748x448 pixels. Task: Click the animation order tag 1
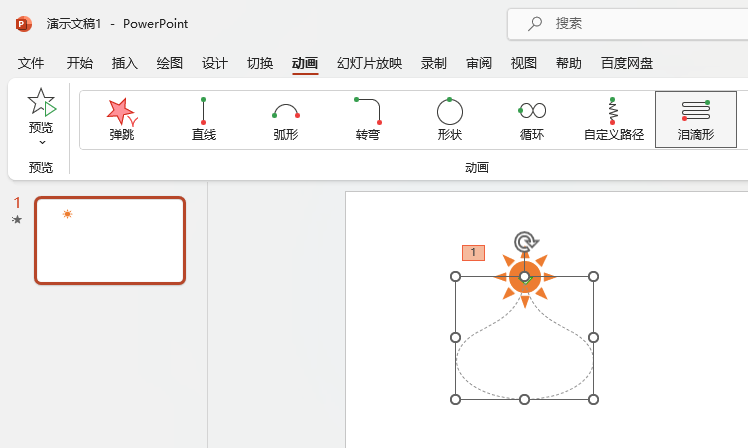point(473,252)
